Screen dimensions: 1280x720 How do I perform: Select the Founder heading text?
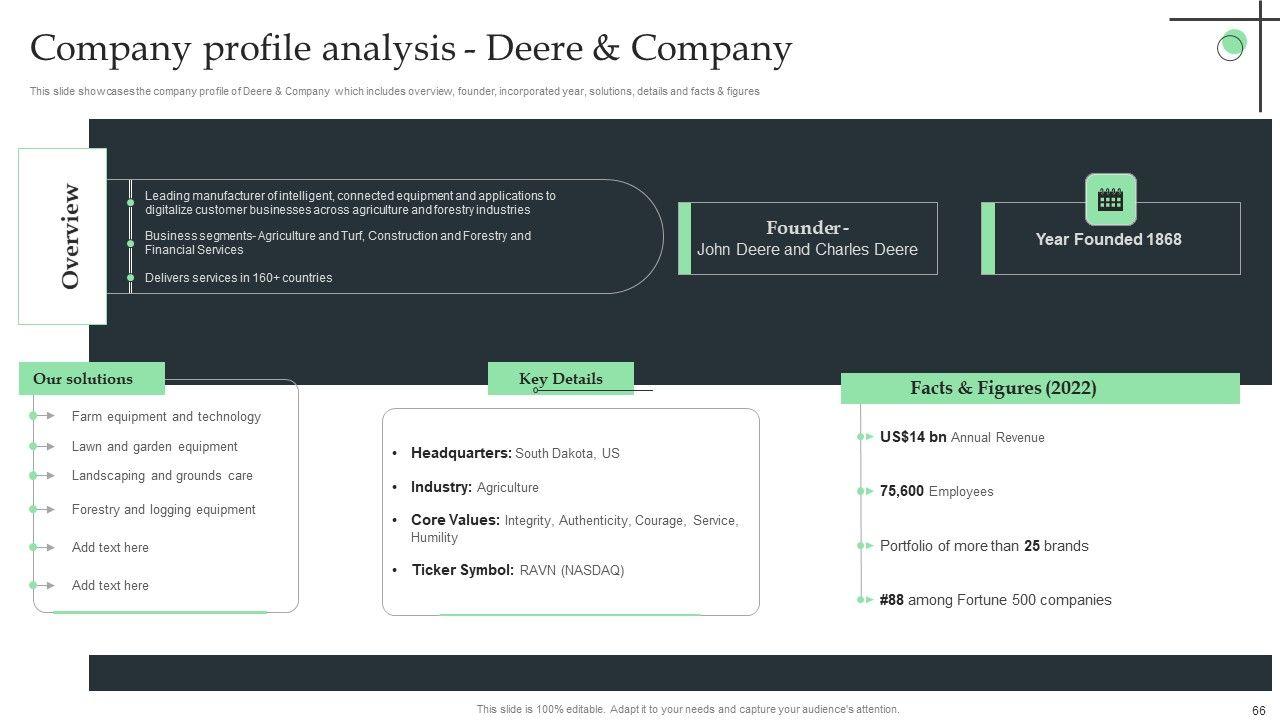(x=807, y=228)
